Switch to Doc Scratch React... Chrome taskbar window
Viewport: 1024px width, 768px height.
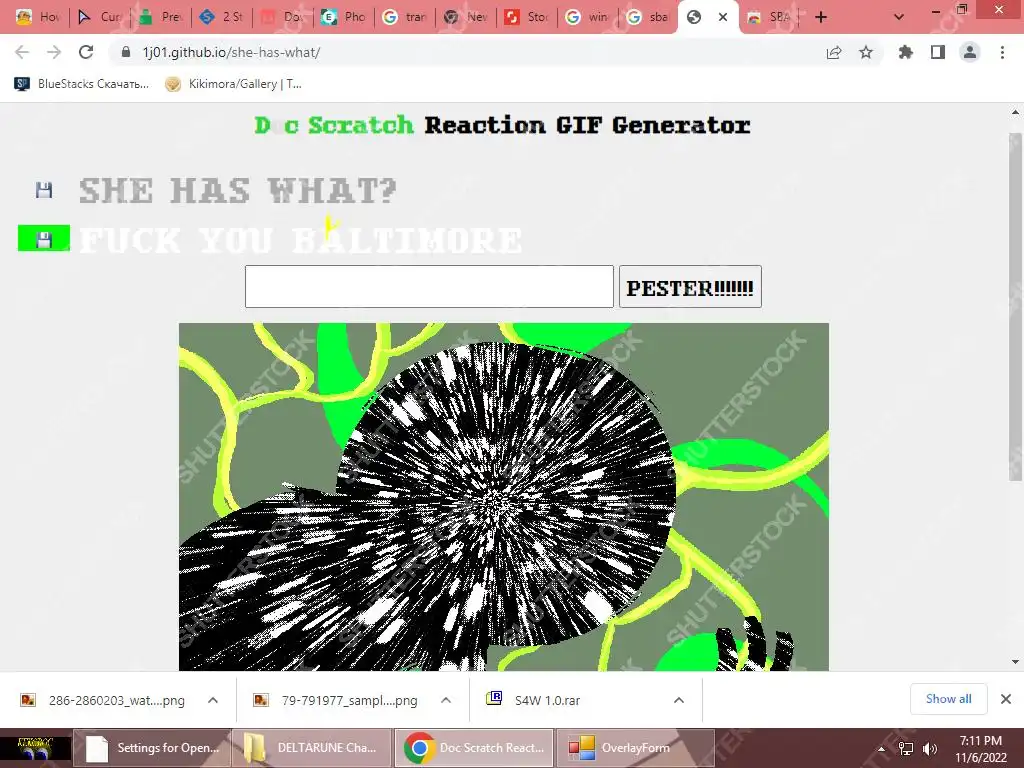(x=473, y=748)
